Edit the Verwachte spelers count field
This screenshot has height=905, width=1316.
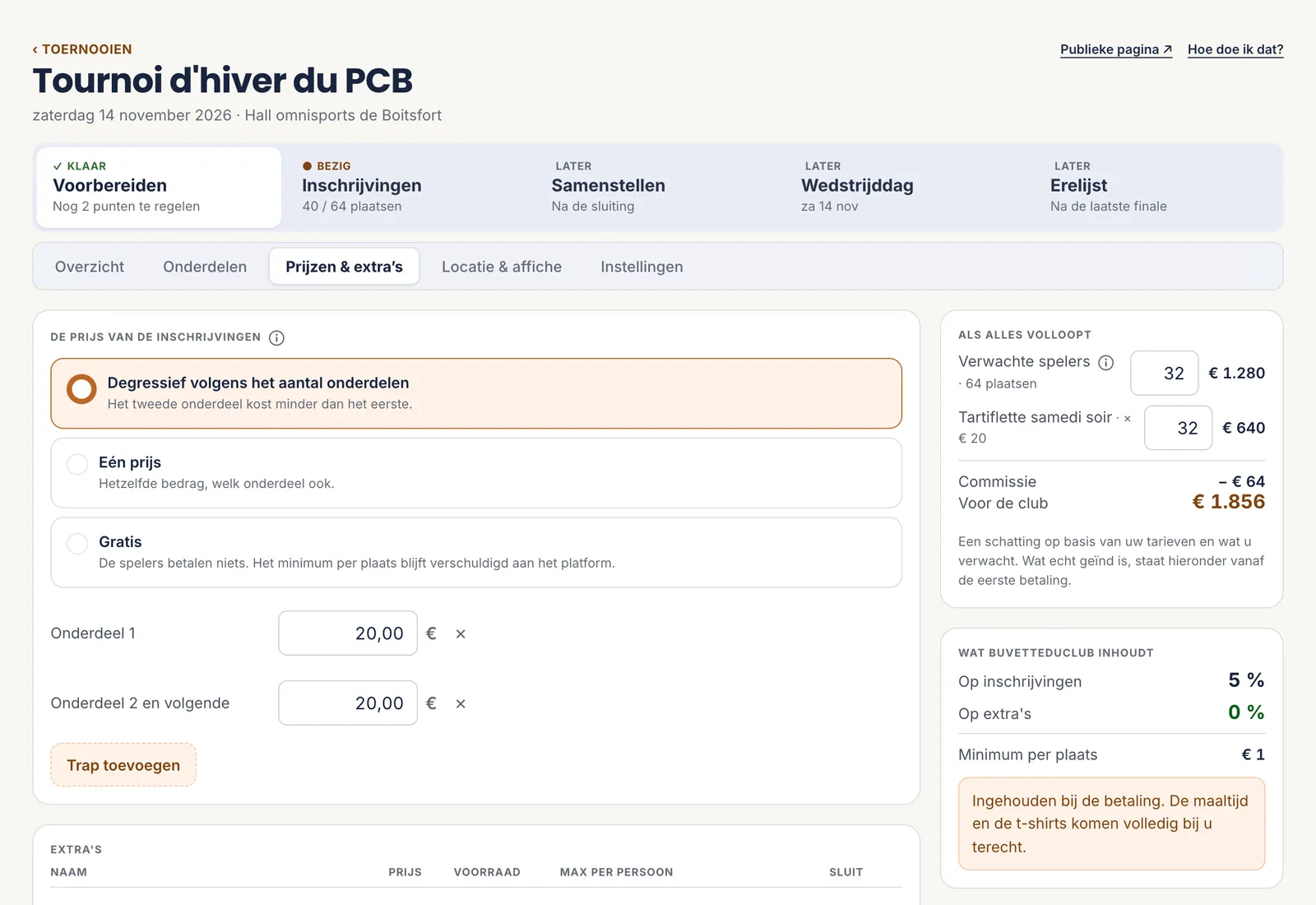pos(1164,373)
